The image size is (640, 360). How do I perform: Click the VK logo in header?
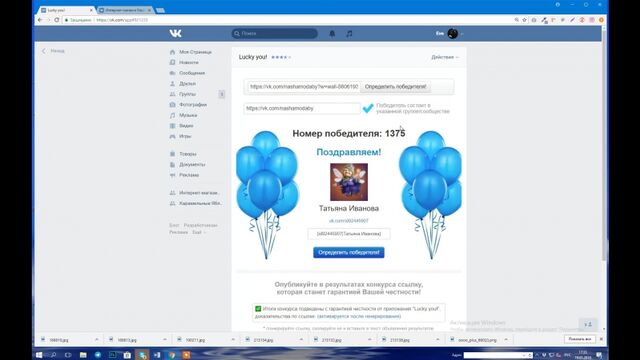pyautogui.click(x=176, y=33)
